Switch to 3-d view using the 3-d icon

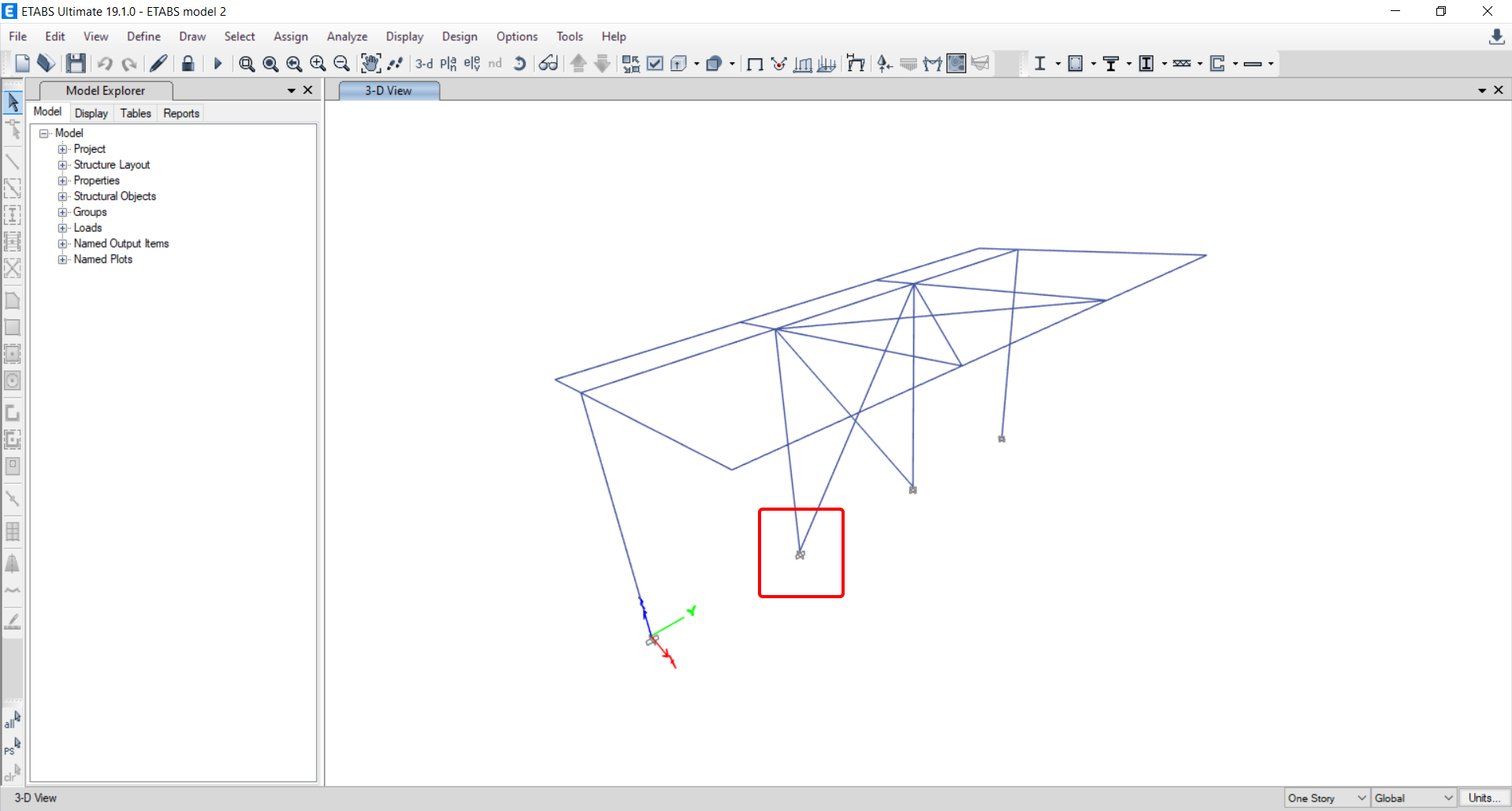tap(424, 64)
